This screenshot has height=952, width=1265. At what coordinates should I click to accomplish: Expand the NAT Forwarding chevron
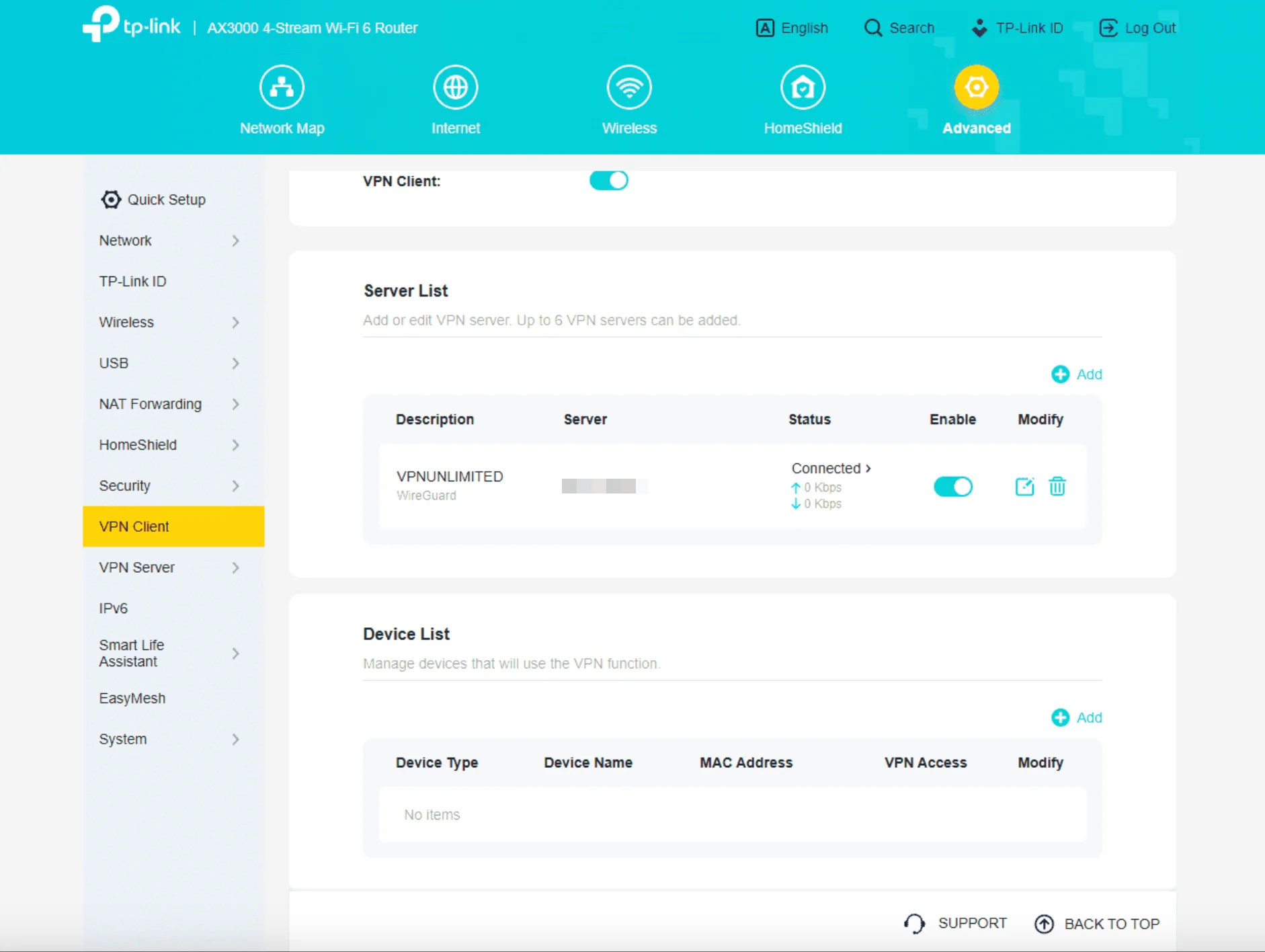tap(235, 404)
